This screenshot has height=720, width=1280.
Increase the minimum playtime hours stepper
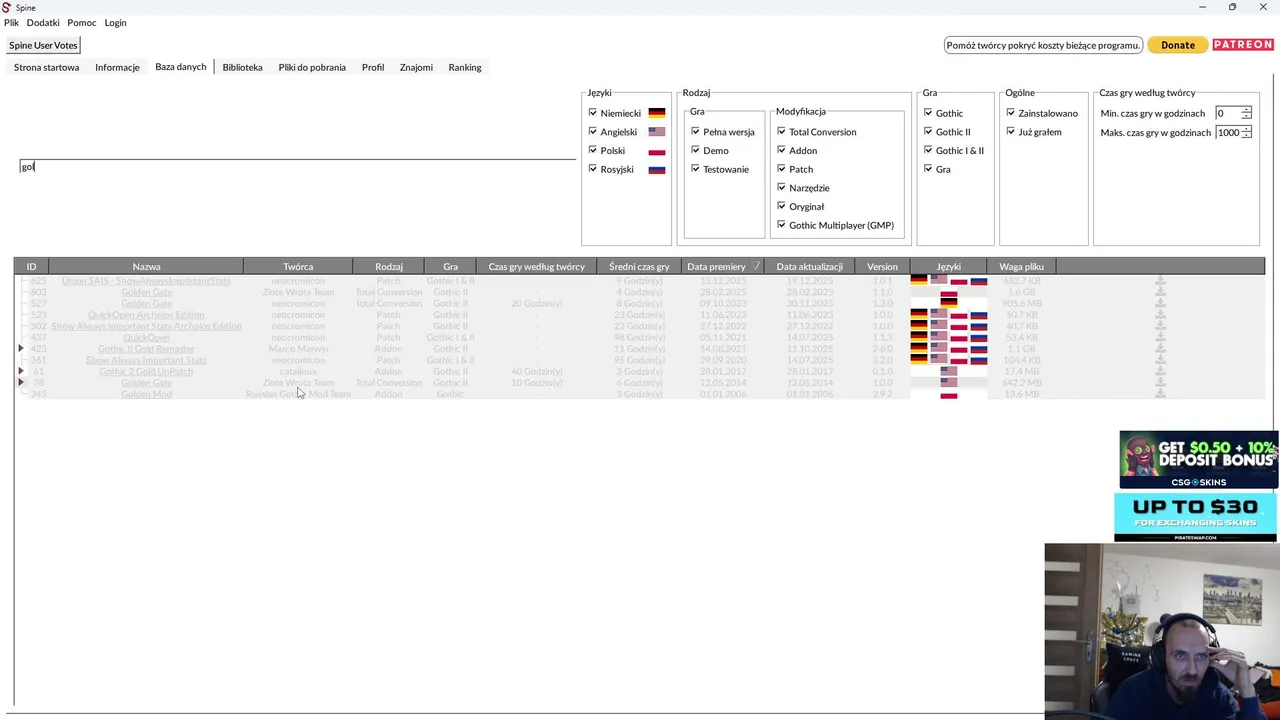pyautogui.click(x=1246, y=110)
